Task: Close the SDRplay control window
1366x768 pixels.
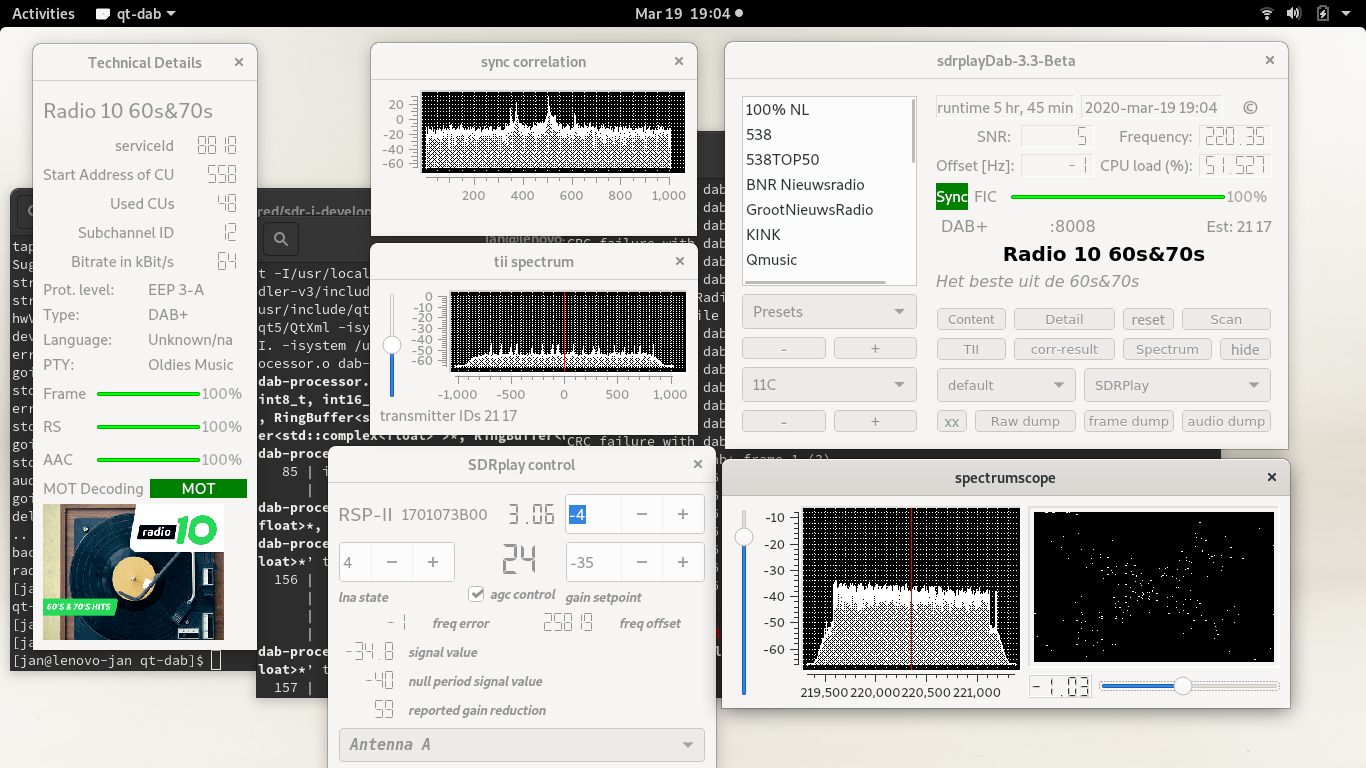Action: click(698, 464)
